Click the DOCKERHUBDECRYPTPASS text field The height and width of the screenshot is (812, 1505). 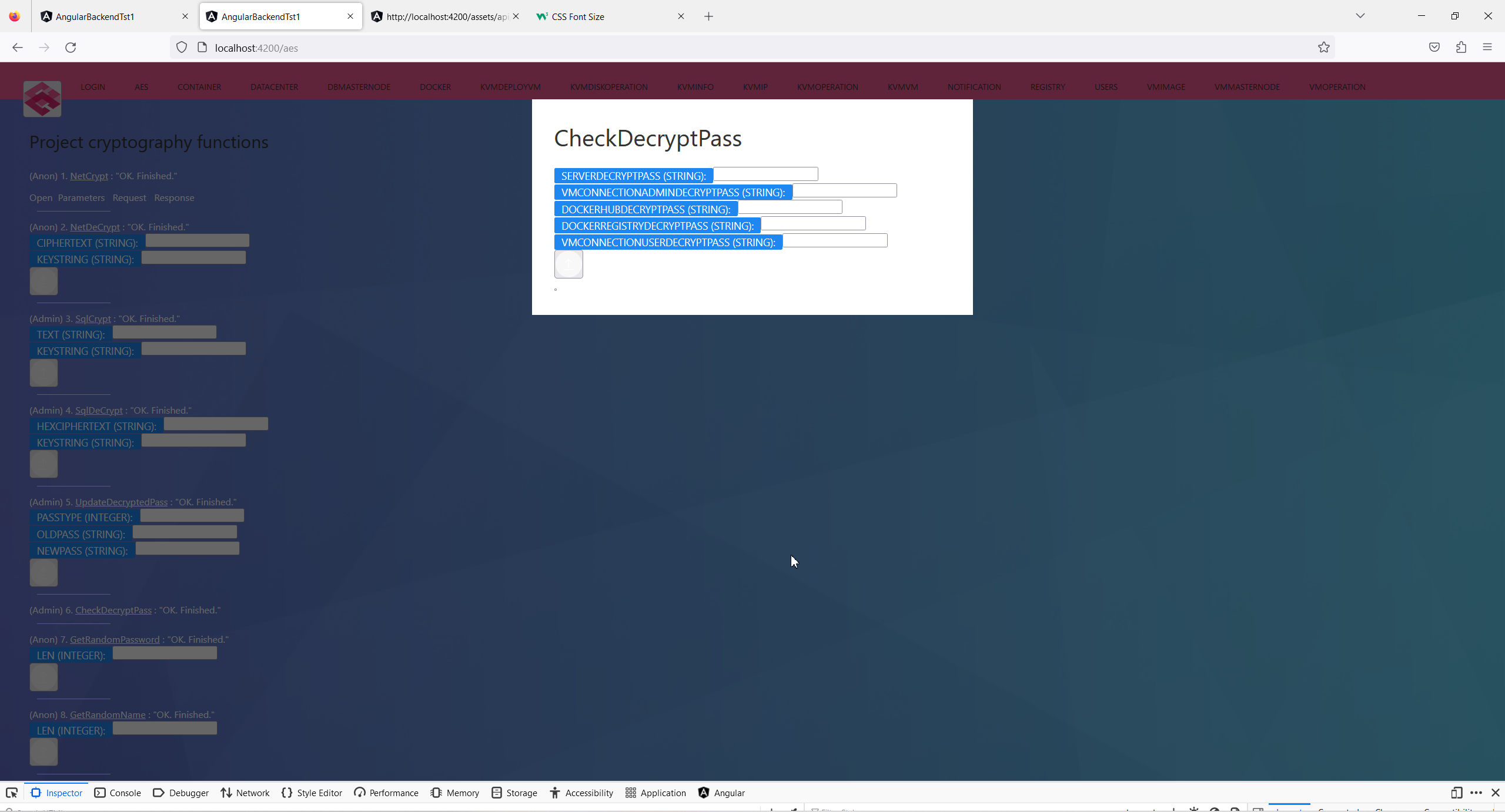(x=790, y=207)
